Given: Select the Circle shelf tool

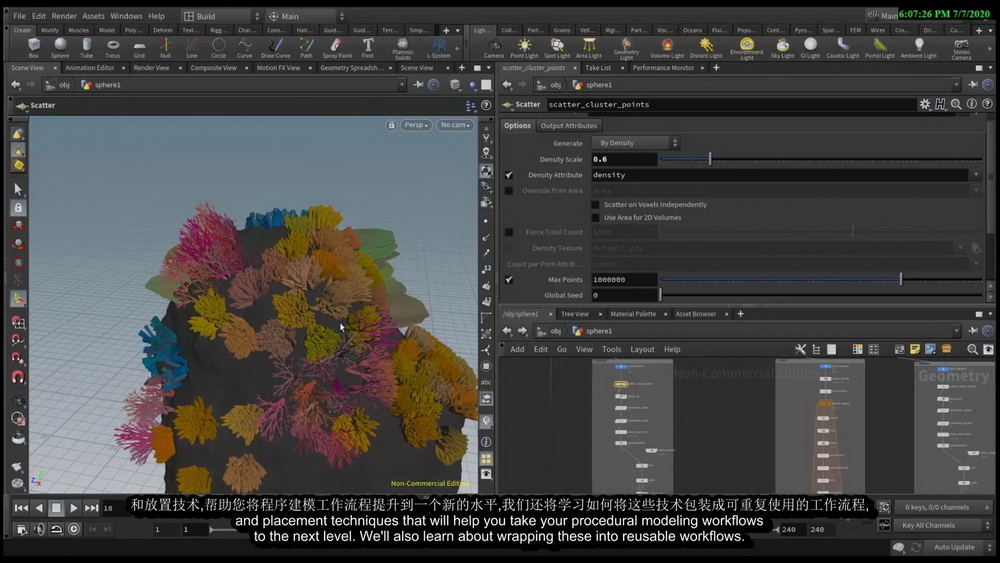Looking at the screenshot, I should click(x=218, y=48).
